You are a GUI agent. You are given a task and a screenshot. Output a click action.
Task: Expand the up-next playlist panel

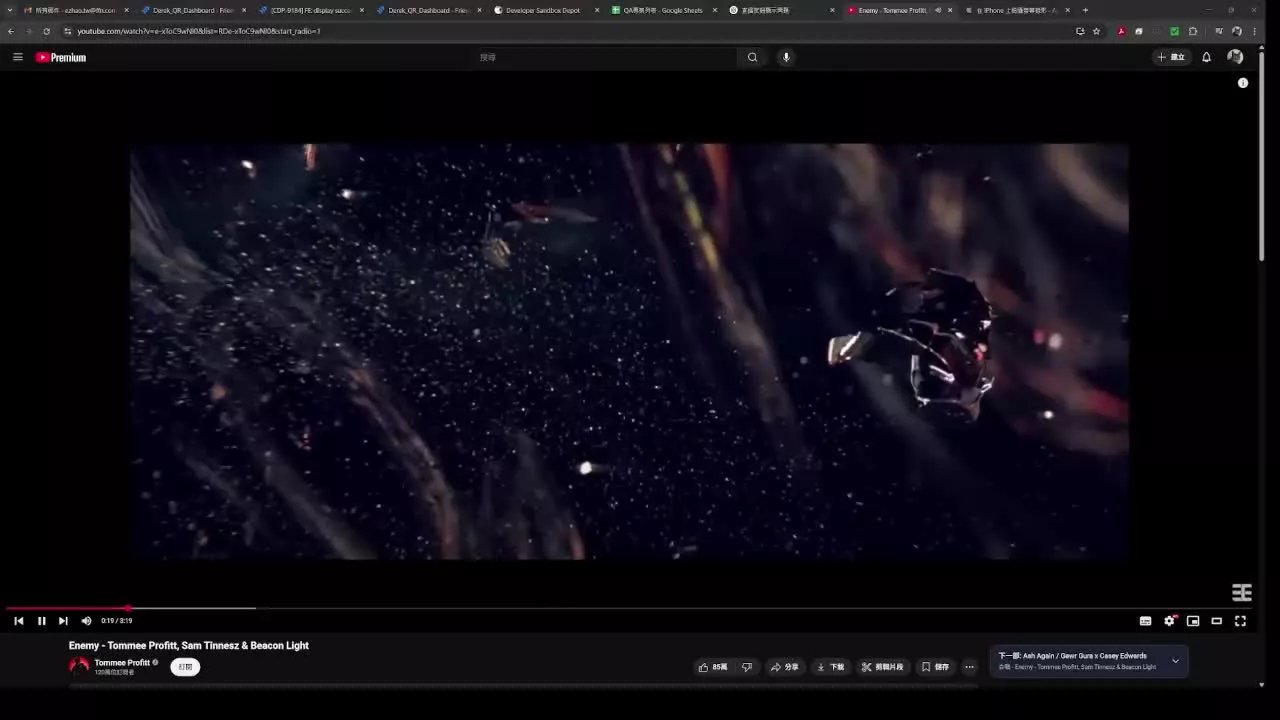click(x=1175, y=661)
